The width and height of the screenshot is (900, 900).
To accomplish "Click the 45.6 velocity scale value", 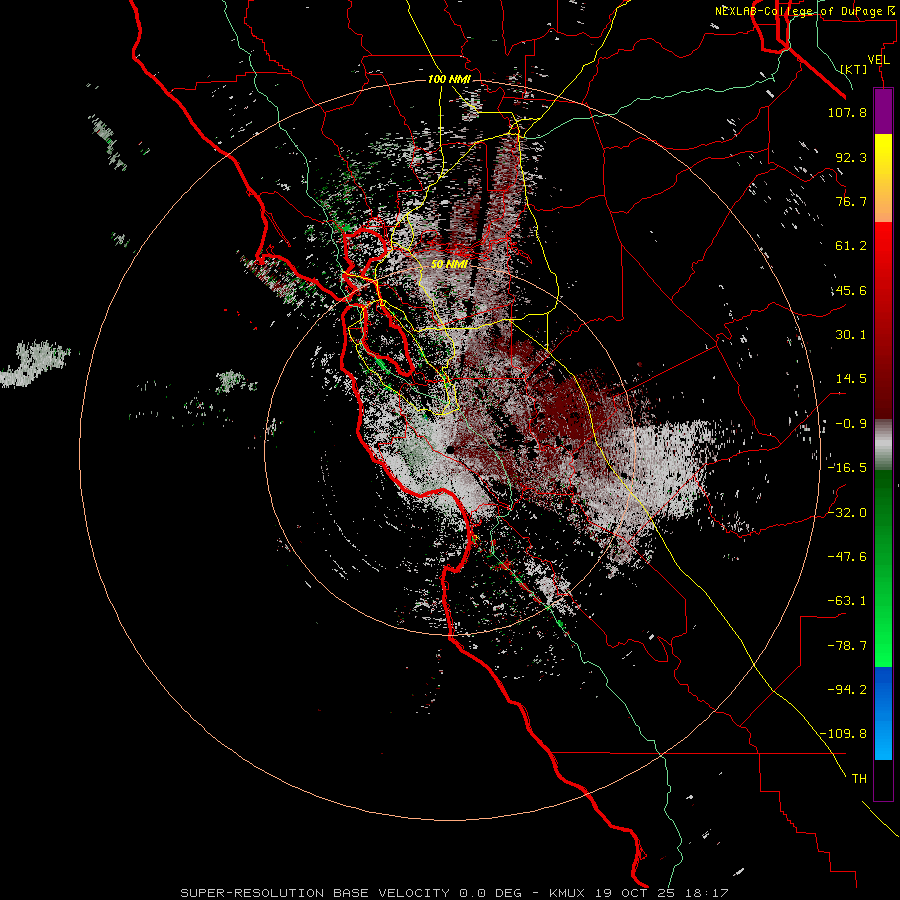I will 851,290.
